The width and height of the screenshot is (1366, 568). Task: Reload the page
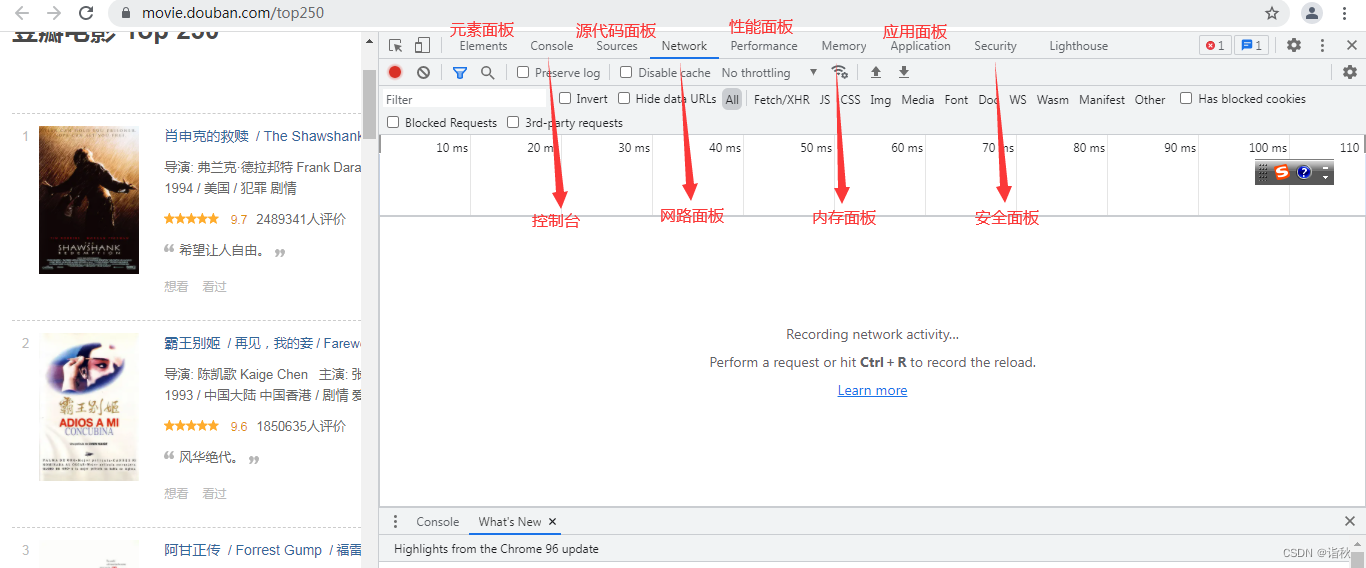(x=86, y=13)
